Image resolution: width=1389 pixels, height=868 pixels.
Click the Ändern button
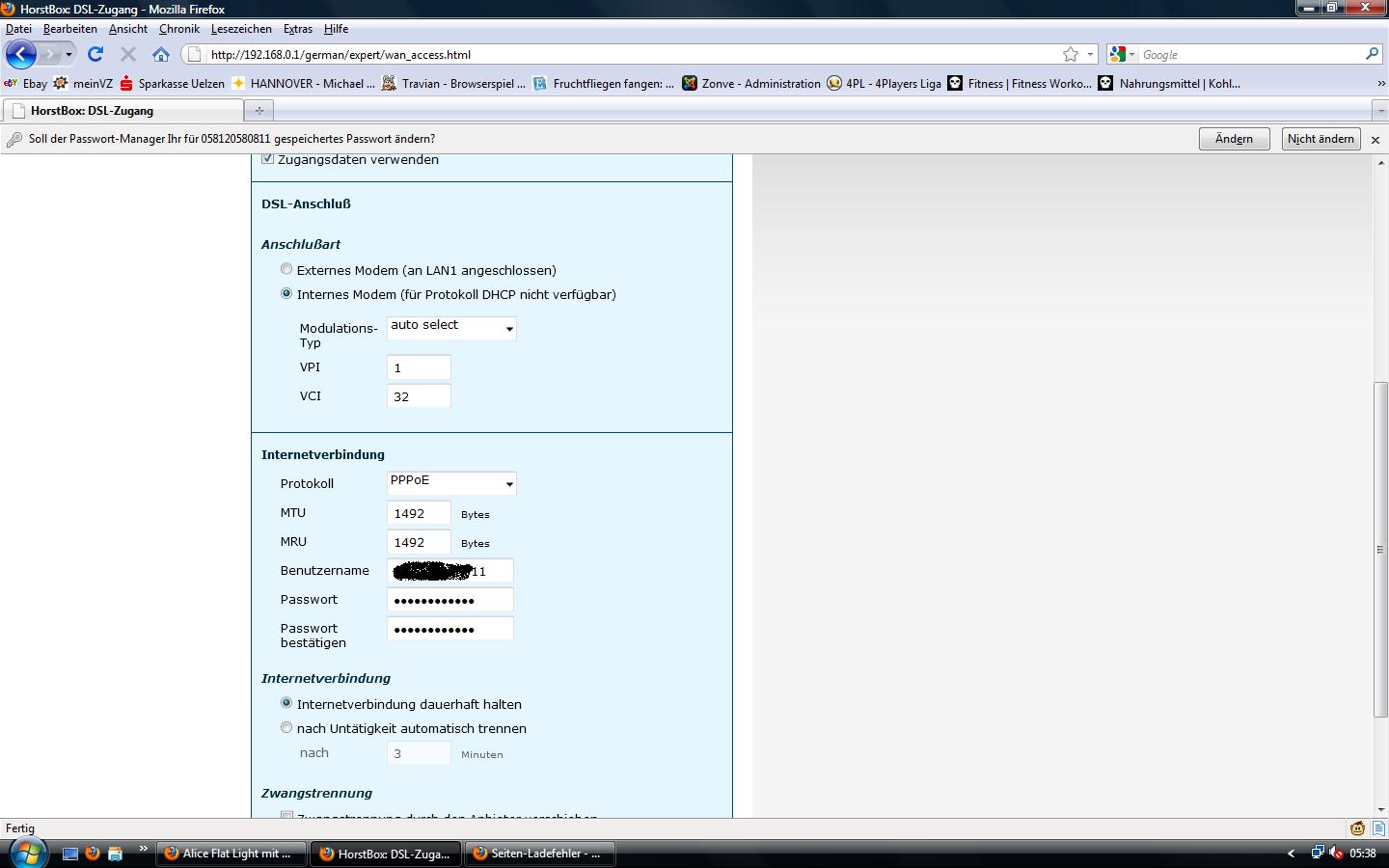1234,139
